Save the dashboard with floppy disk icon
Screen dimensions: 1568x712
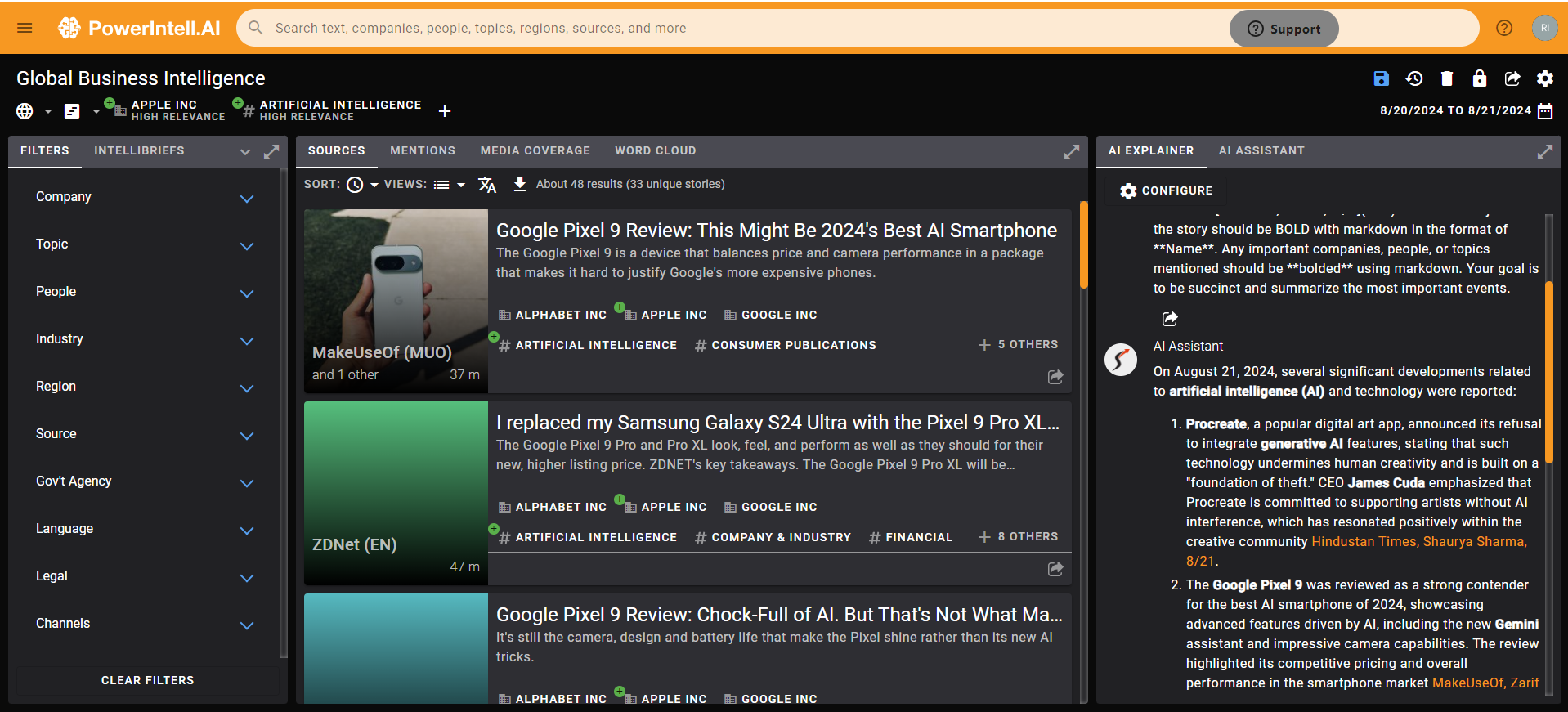(x=1382, y=78)
